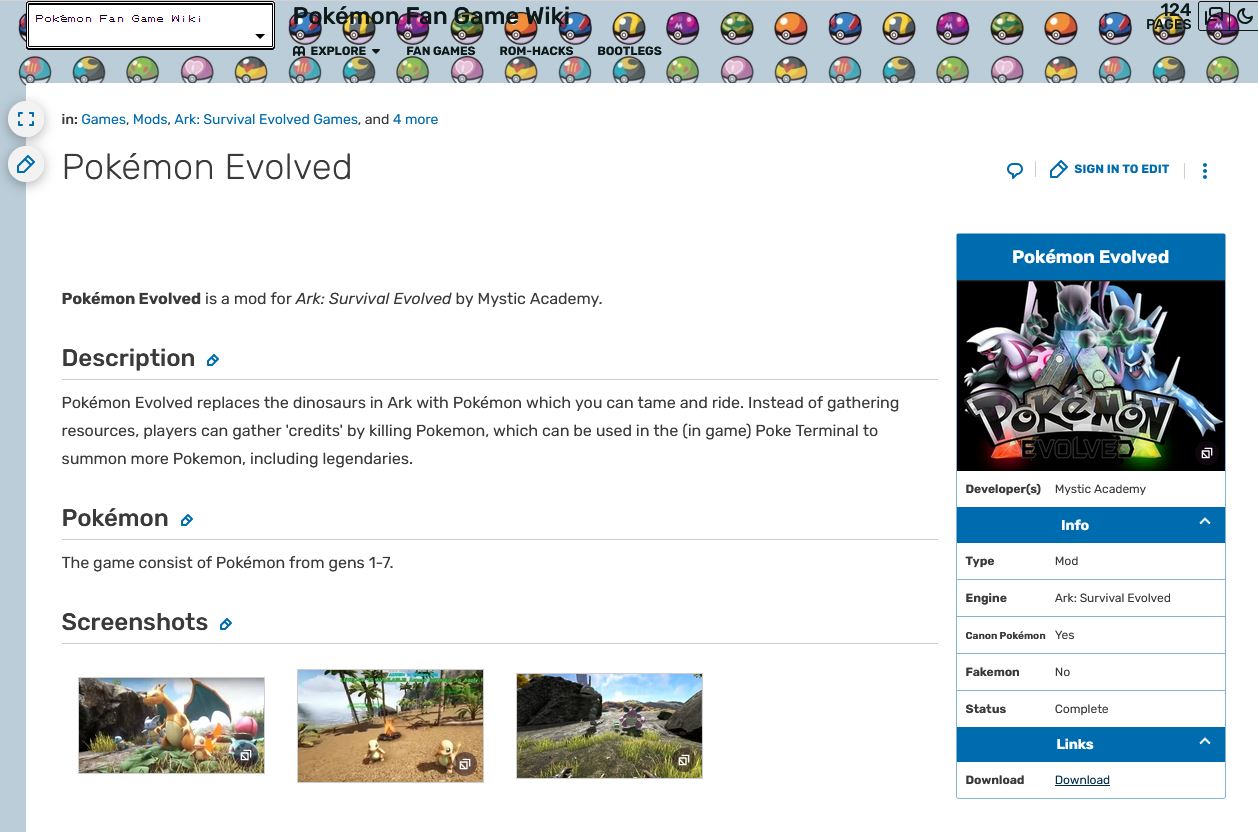Screen dimensions: 1258x832
Task: Follow the Download link in the infobox
Action: (x=1082, y=780)
